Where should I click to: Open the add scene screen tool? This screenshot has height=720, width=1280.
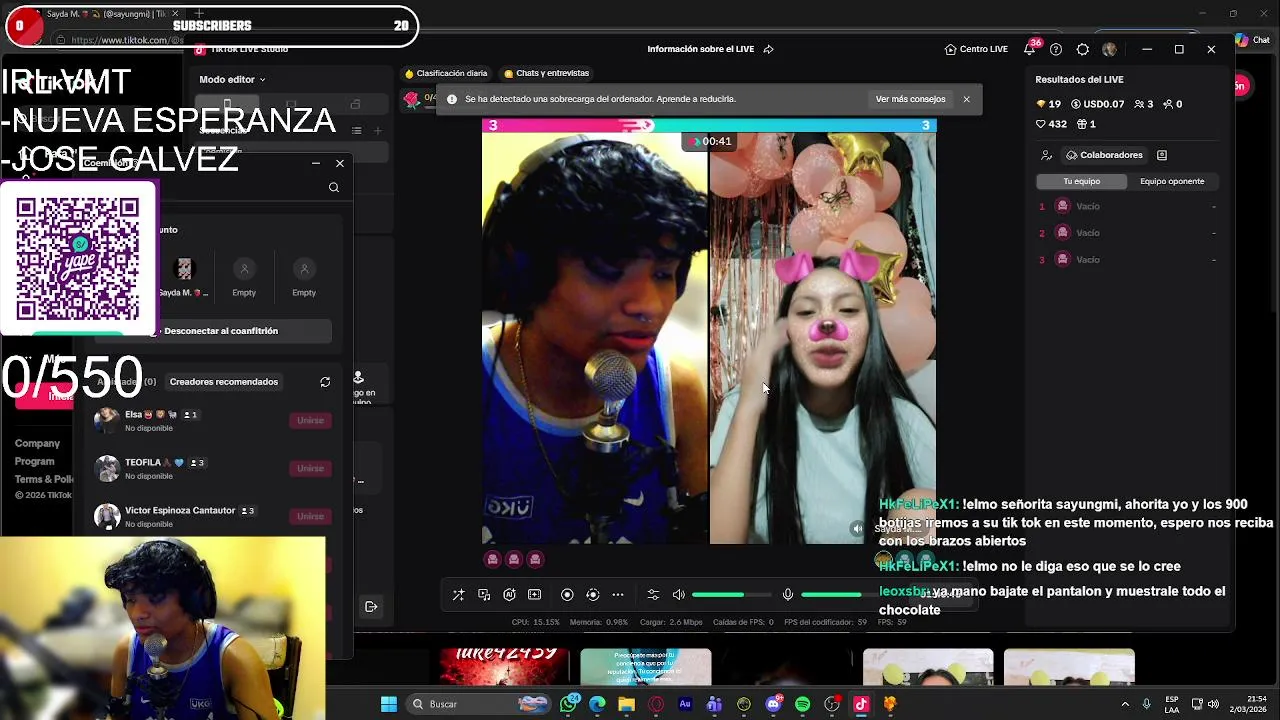click(x=534, y=595)
